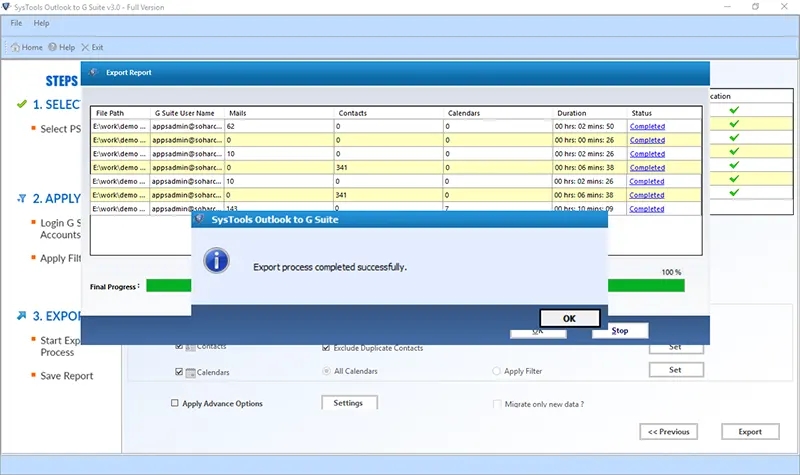Screen dimensions: 800x475
Task: Open Completed link for 00 mins: 26 row
Action: 647,140
